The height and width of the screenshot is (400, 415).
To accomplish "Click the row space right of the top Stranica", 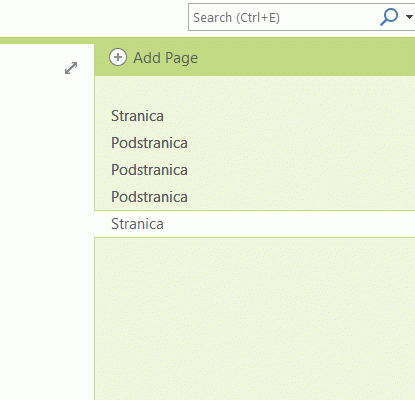I will (289, 116).
